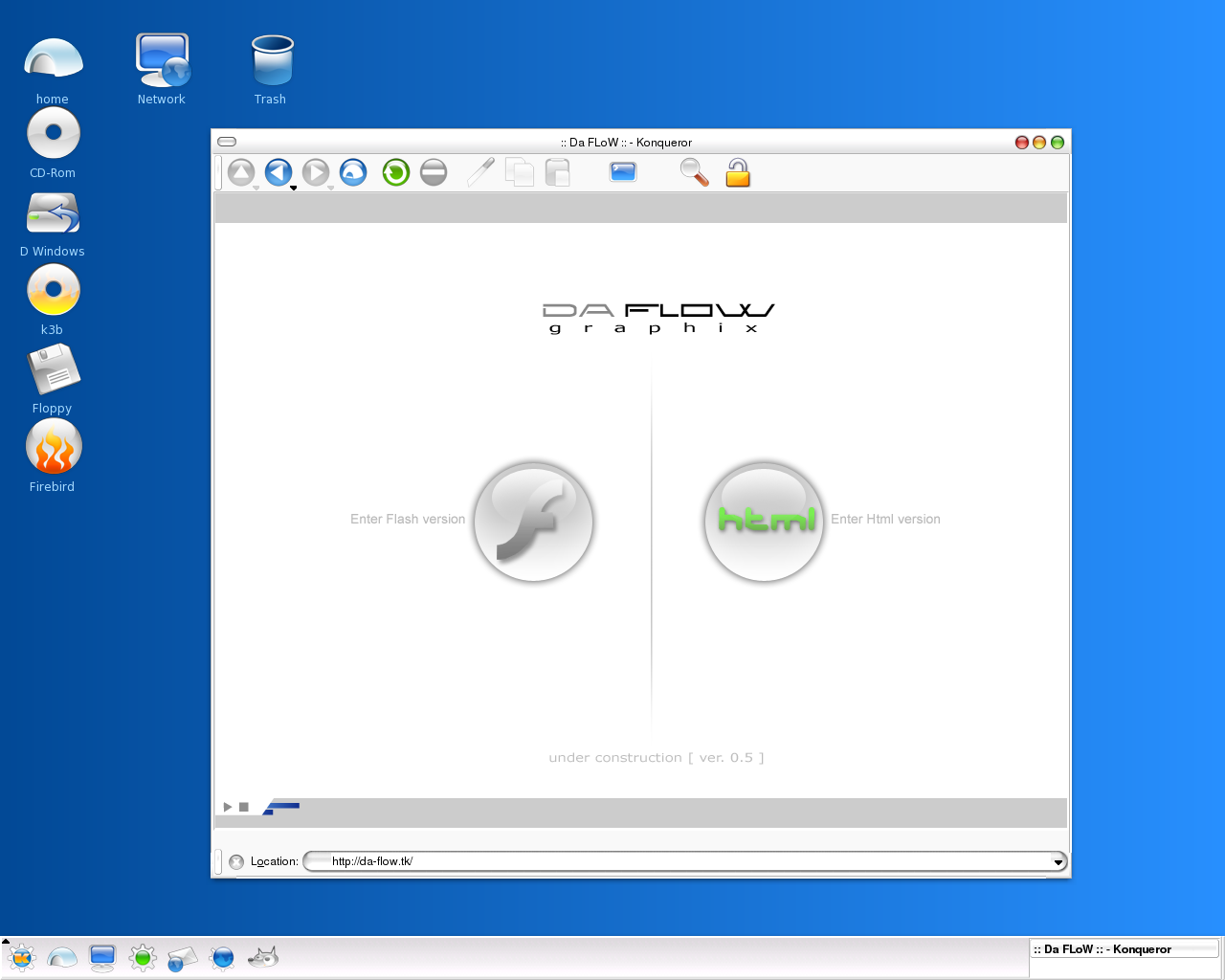The width and height of the screenshot is (1225, 980).
Task: Click the Copy toolbar icon
Action: pyautogui.click(x=520, y=172)
